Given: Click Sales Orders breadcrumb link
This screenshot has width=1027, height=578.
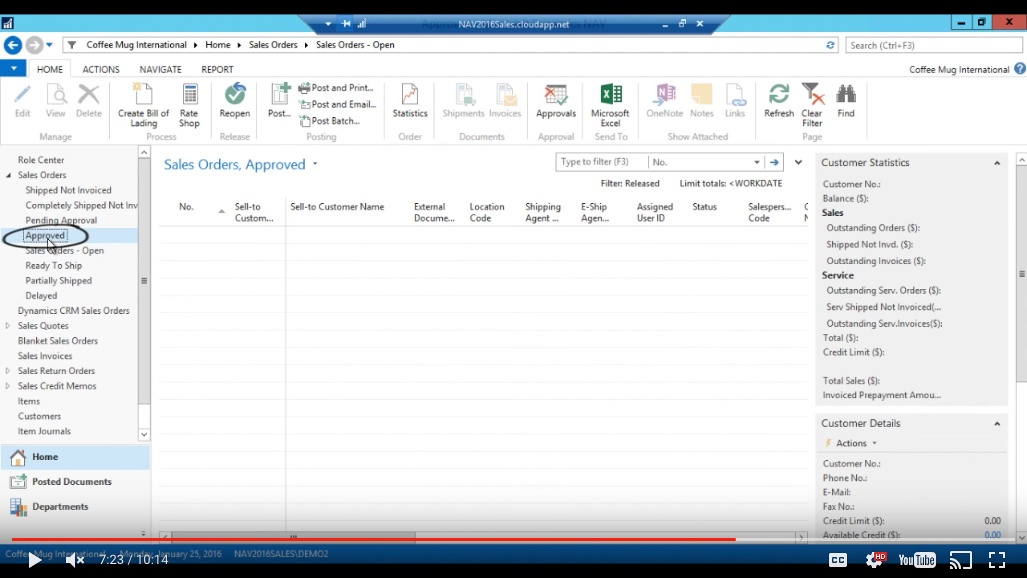Looking at the screenshot, I should pos(273,45).
